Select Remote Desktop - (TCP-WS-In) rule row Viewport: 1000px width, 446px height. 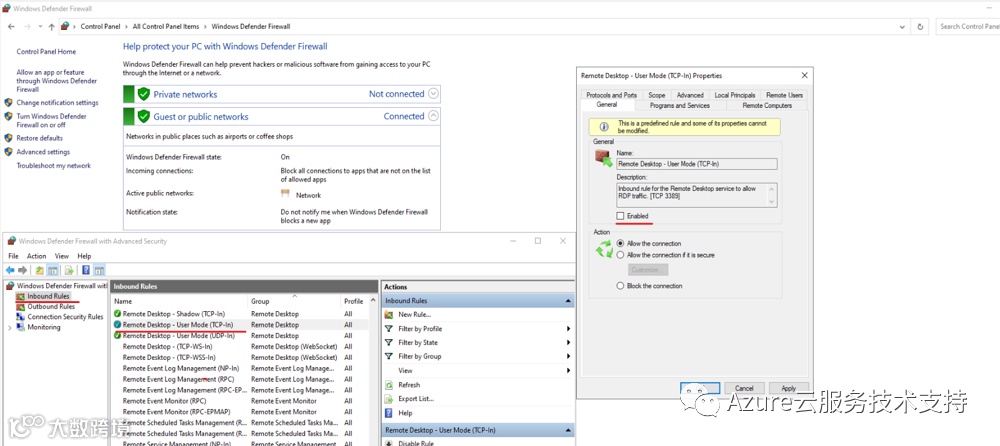[240, 346]
